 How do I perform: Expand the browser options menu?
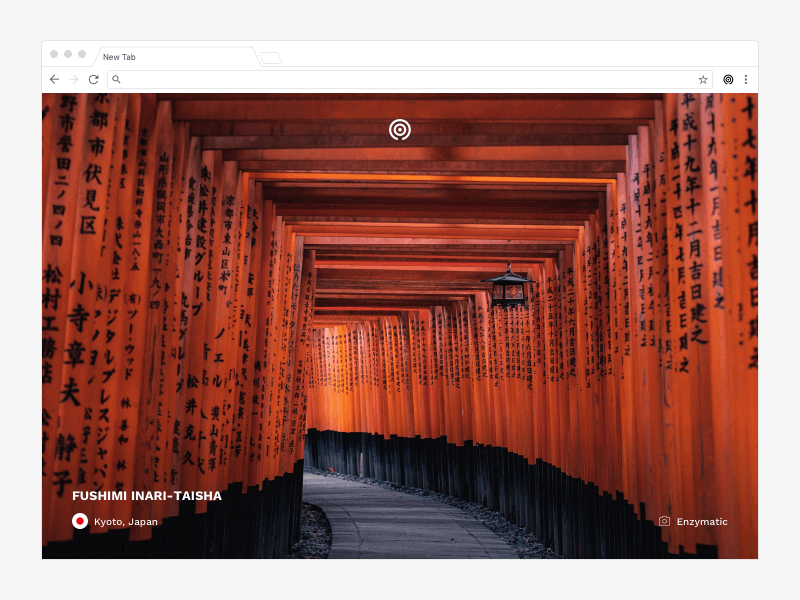click(x=747, y=79)
